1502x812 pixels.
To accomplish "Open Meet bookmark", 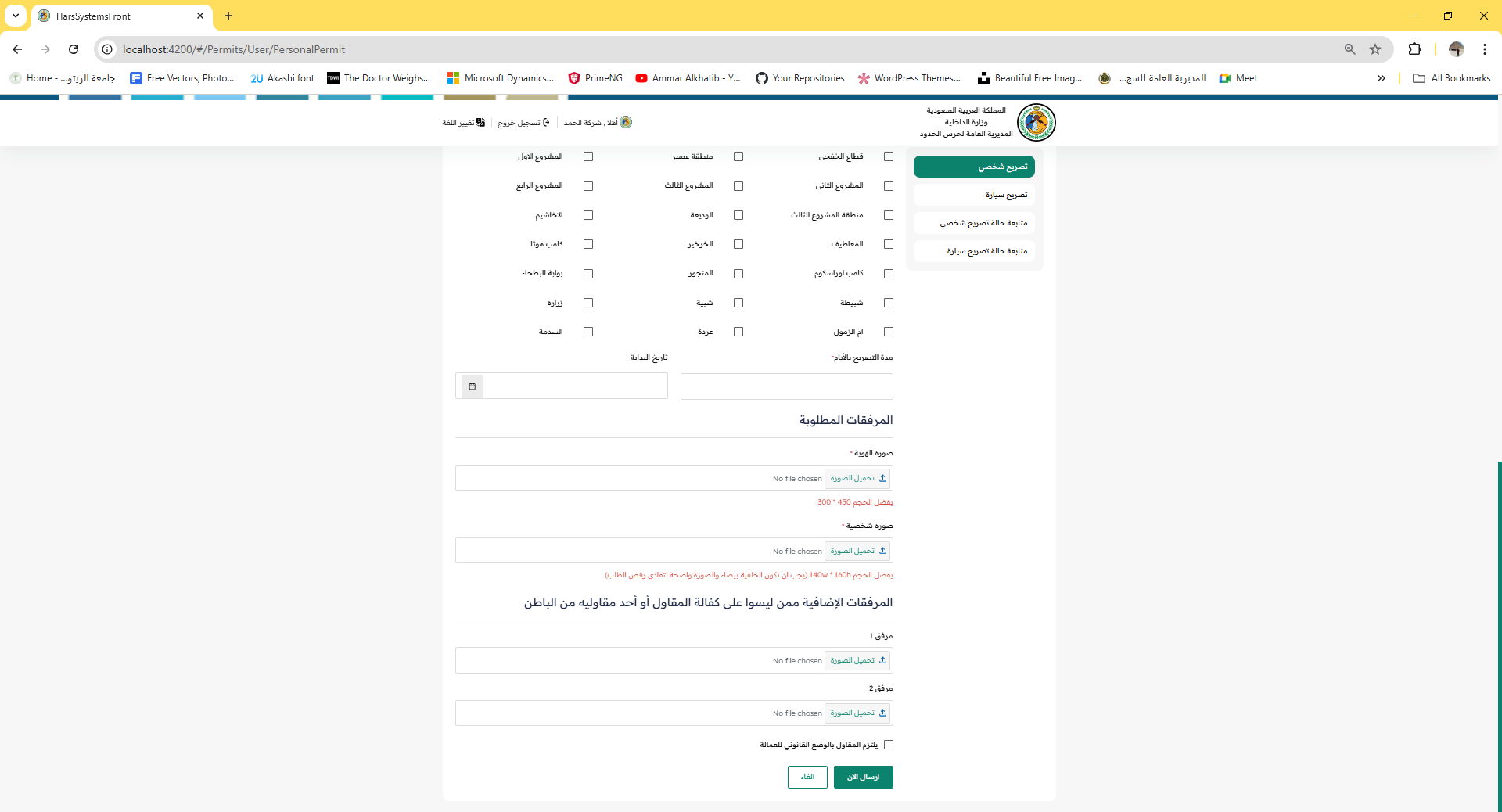I will point(1238,78).
